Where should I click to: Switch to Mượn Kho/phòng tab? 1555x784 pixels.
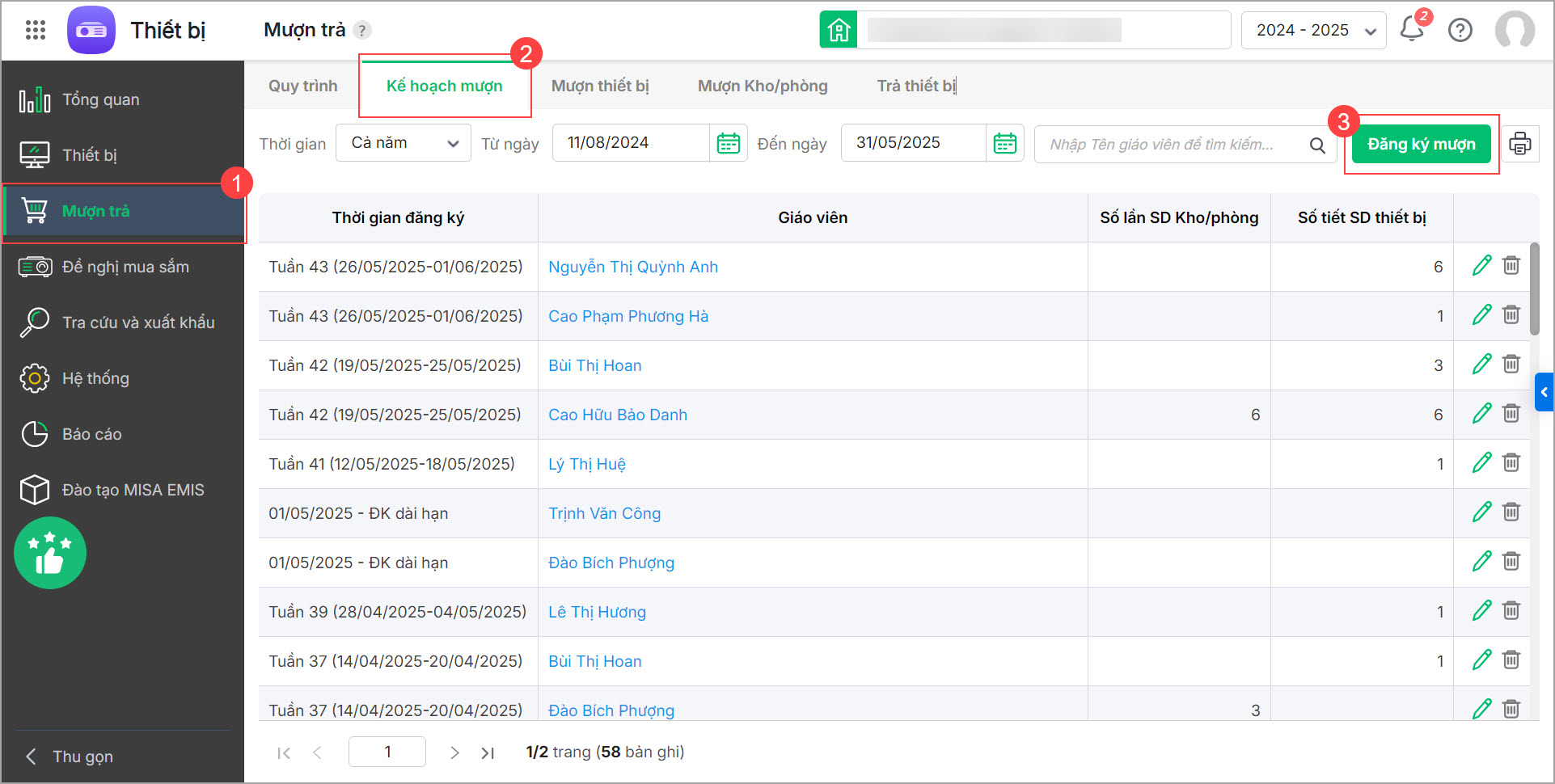pos(763,86)
